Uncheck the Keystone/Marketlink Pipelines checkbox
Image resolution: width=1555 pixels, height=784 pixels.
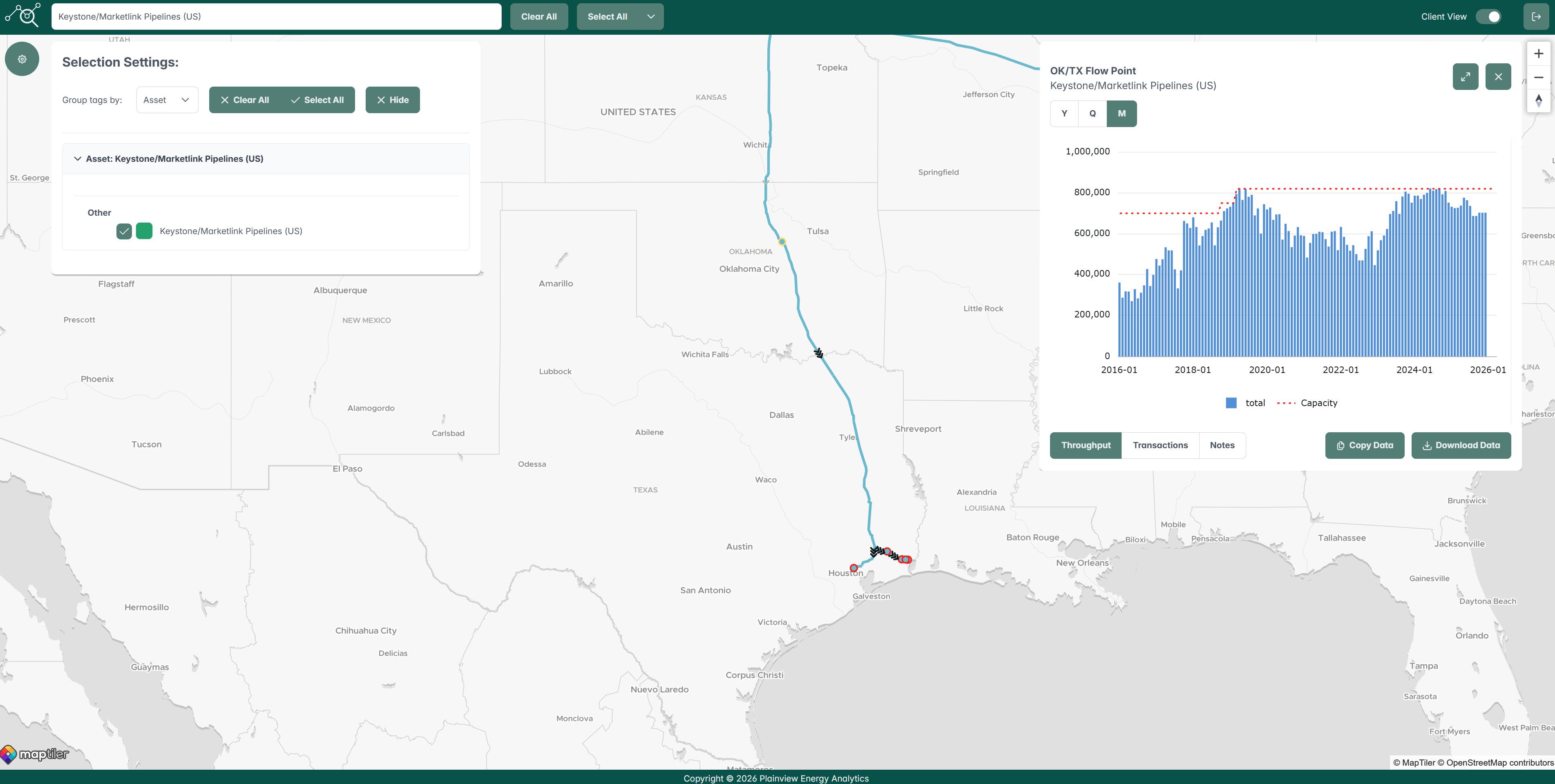[124, 231]
